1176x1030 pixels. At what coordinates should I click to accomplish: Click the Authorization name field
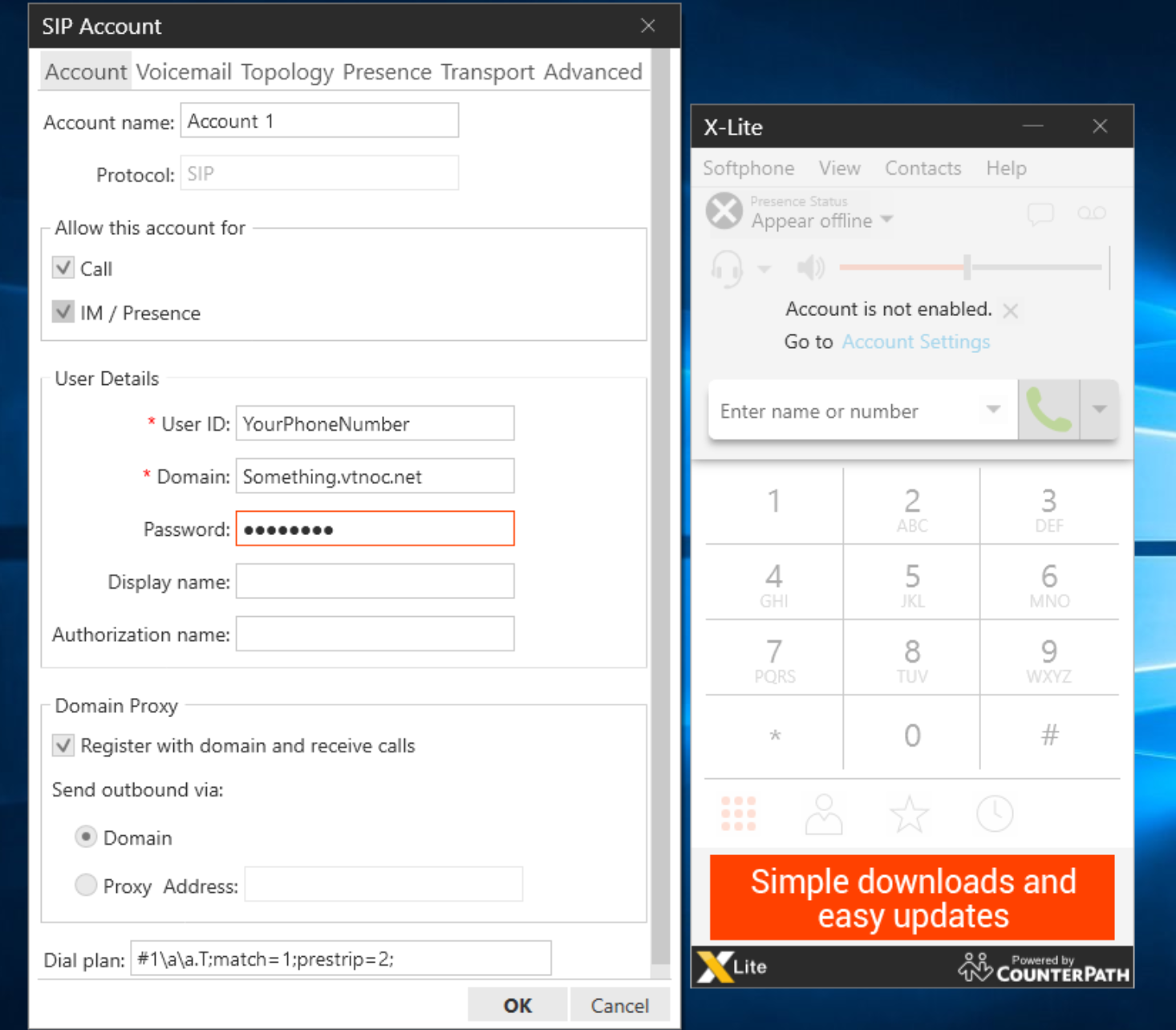pyautogui.click(x=375, y=634)
